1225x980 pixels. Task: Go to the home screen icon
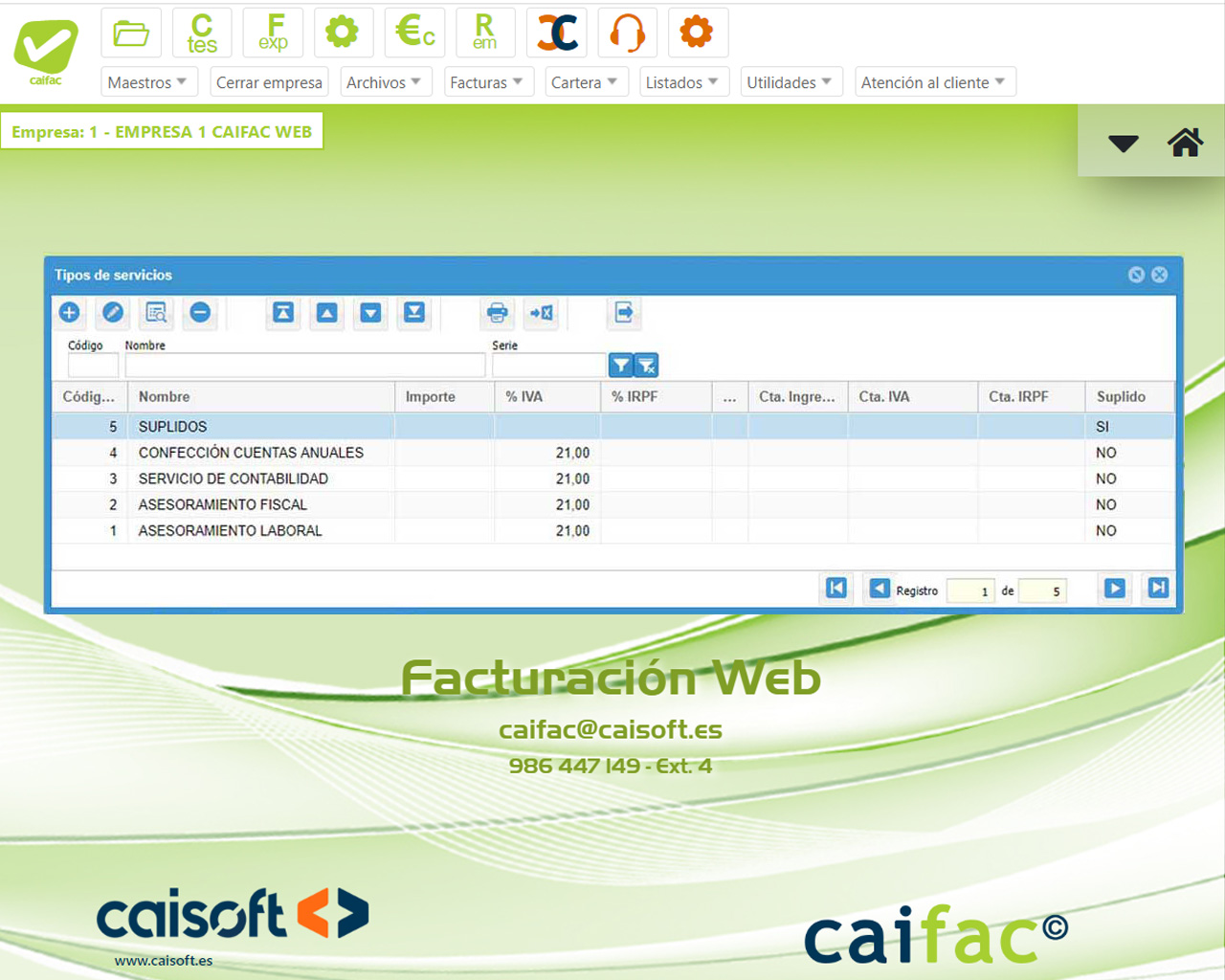1185,143
